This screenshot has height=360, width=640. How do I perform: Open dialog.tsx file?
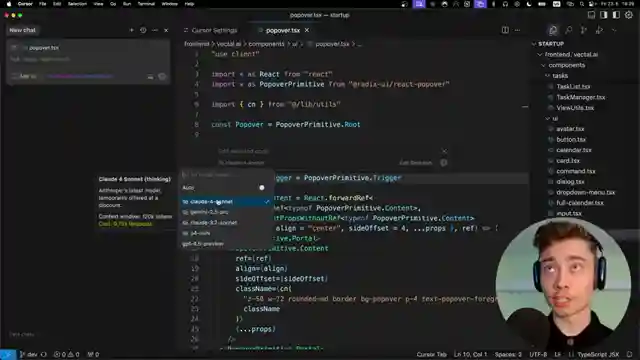[570, 182]
